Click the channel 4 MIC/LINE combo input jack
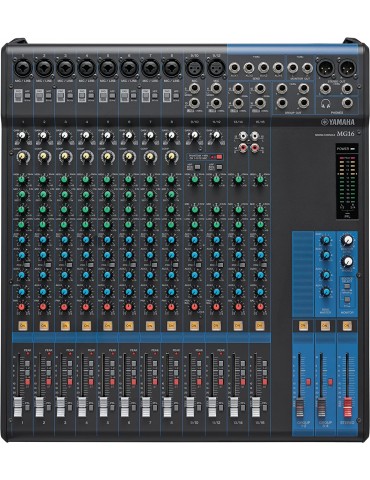Screen dimensions: 370x480 [x=87, y=68]
